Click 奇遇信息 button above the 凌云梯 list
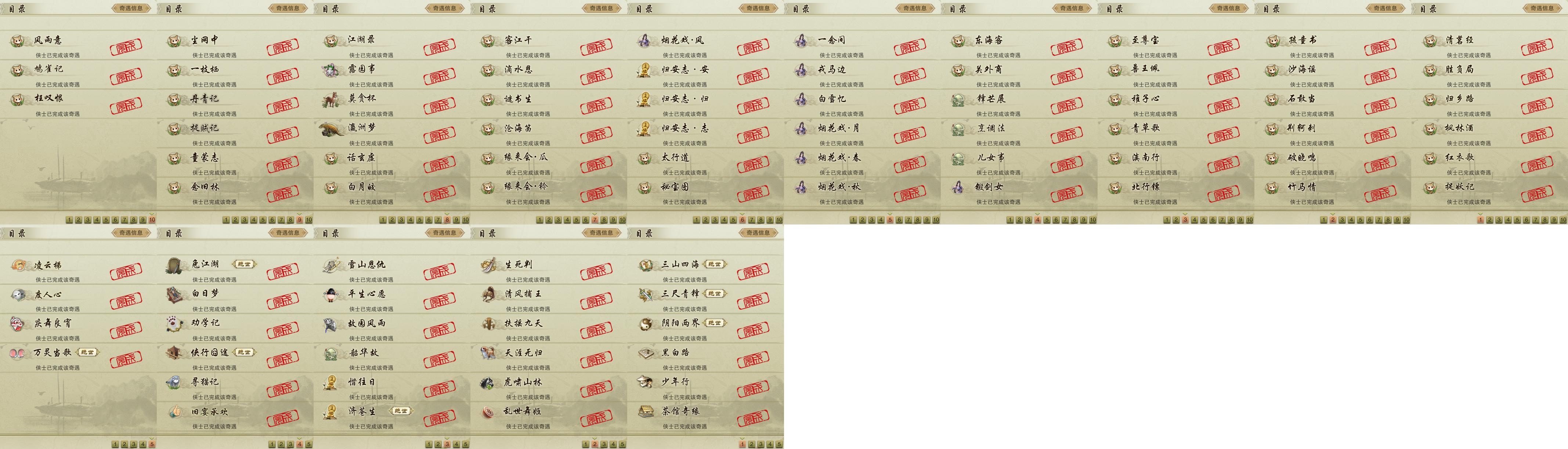 click(131, 233)
